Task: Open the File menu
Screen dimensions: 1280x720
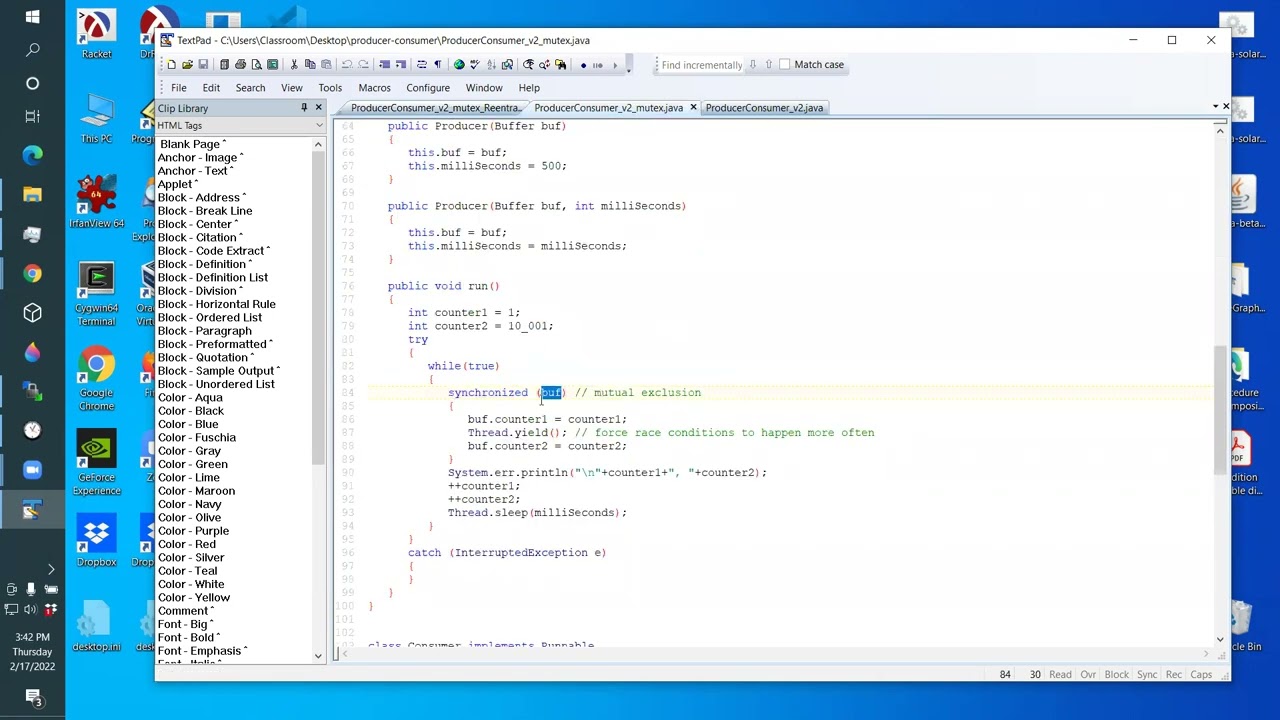Action: (x=178, y=88)
